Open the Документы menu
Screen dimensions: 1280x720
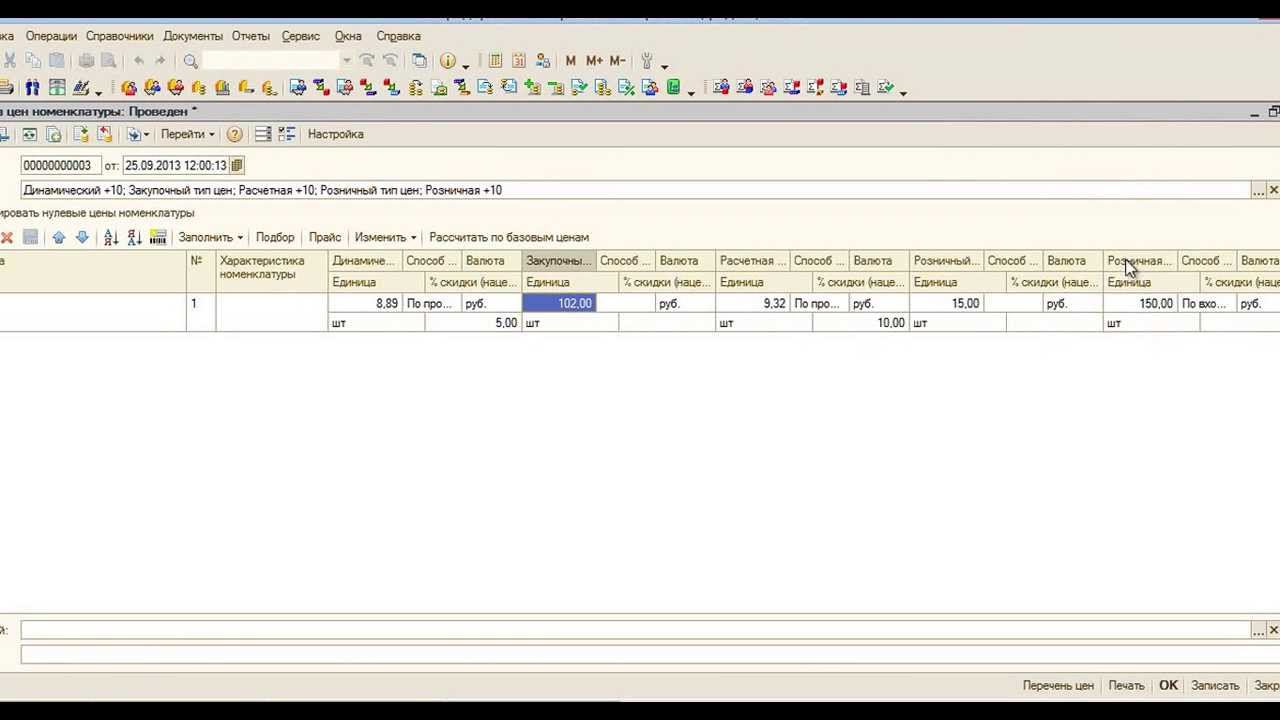click(x=193, y=36)
